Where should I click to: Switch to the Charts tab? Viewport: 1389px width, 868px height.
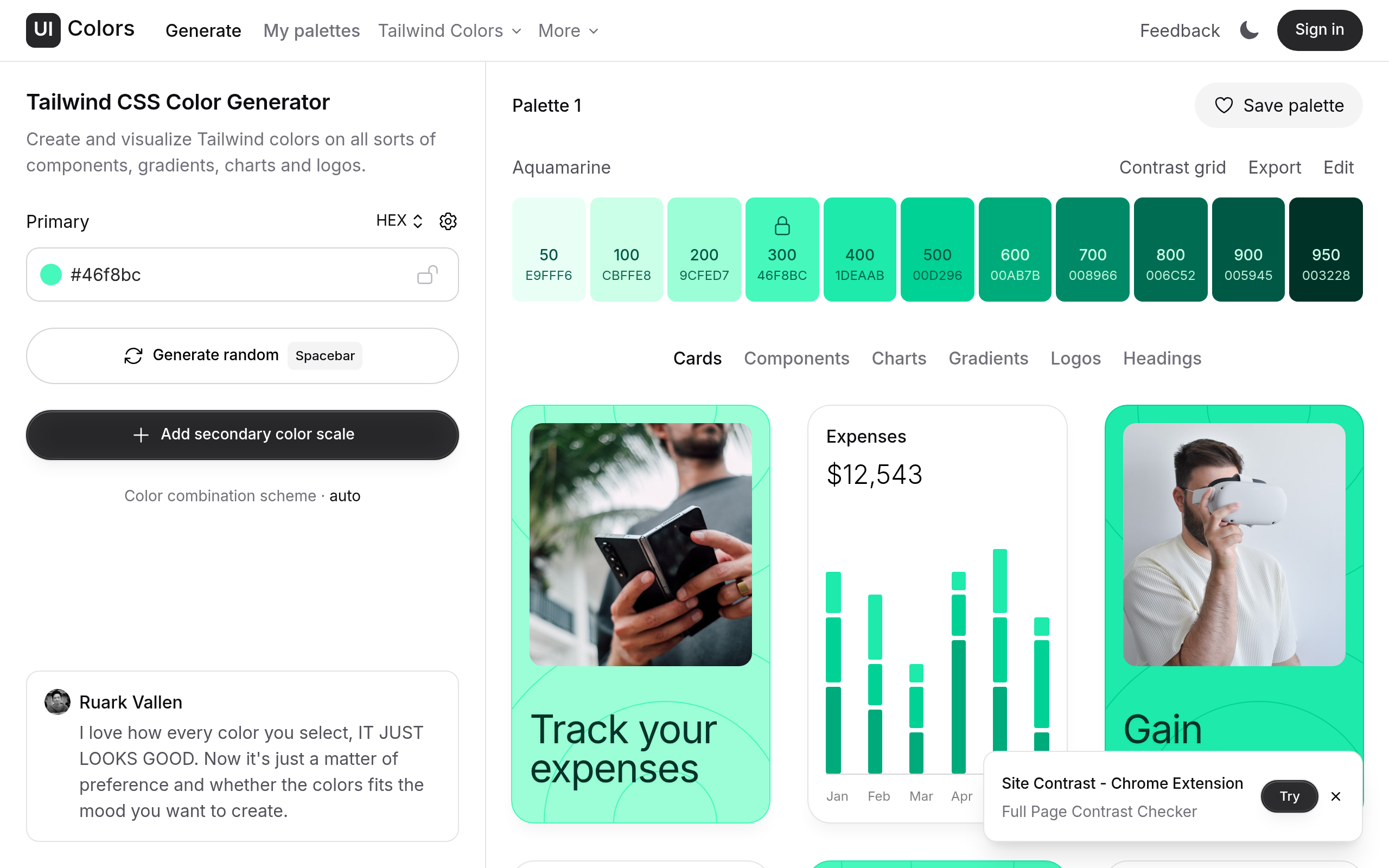point(899,358)
